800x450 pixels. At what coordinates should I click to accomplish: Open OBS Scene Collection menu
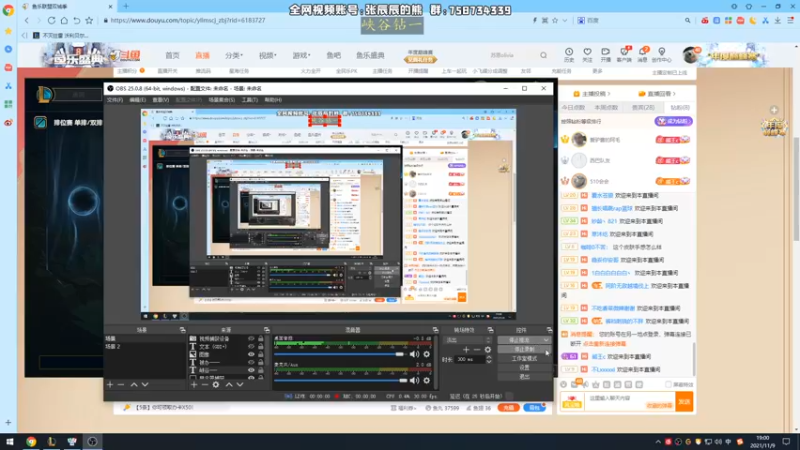click(x=221, y=100)
